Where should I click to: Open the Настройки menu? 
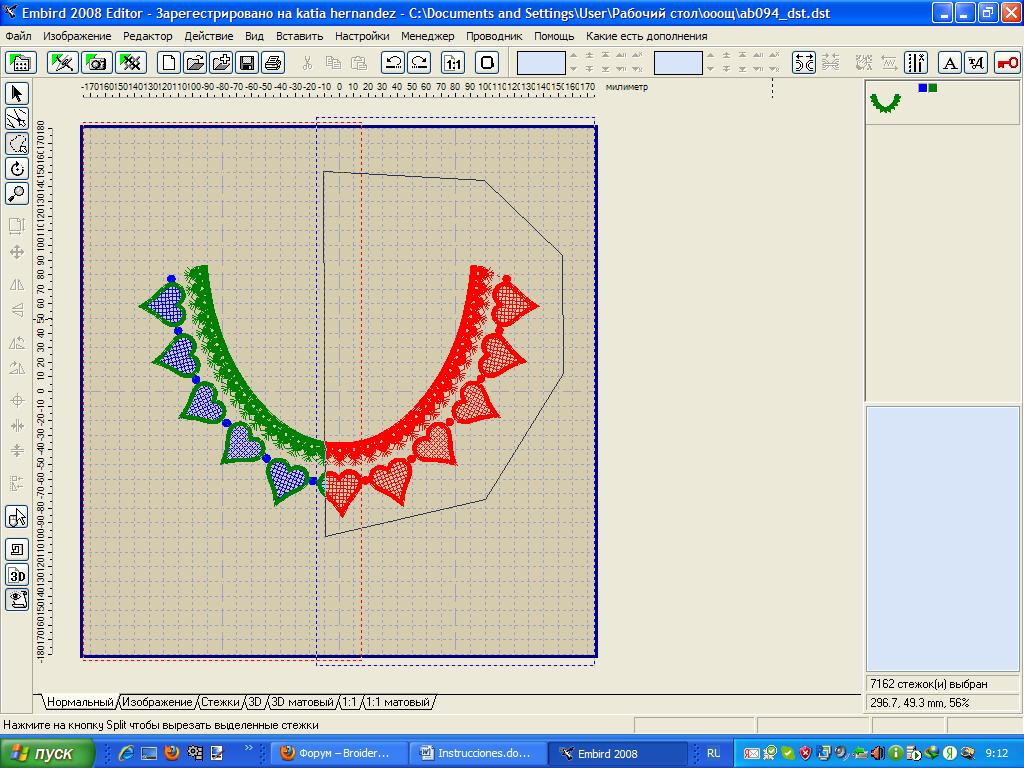click(362, 36)
